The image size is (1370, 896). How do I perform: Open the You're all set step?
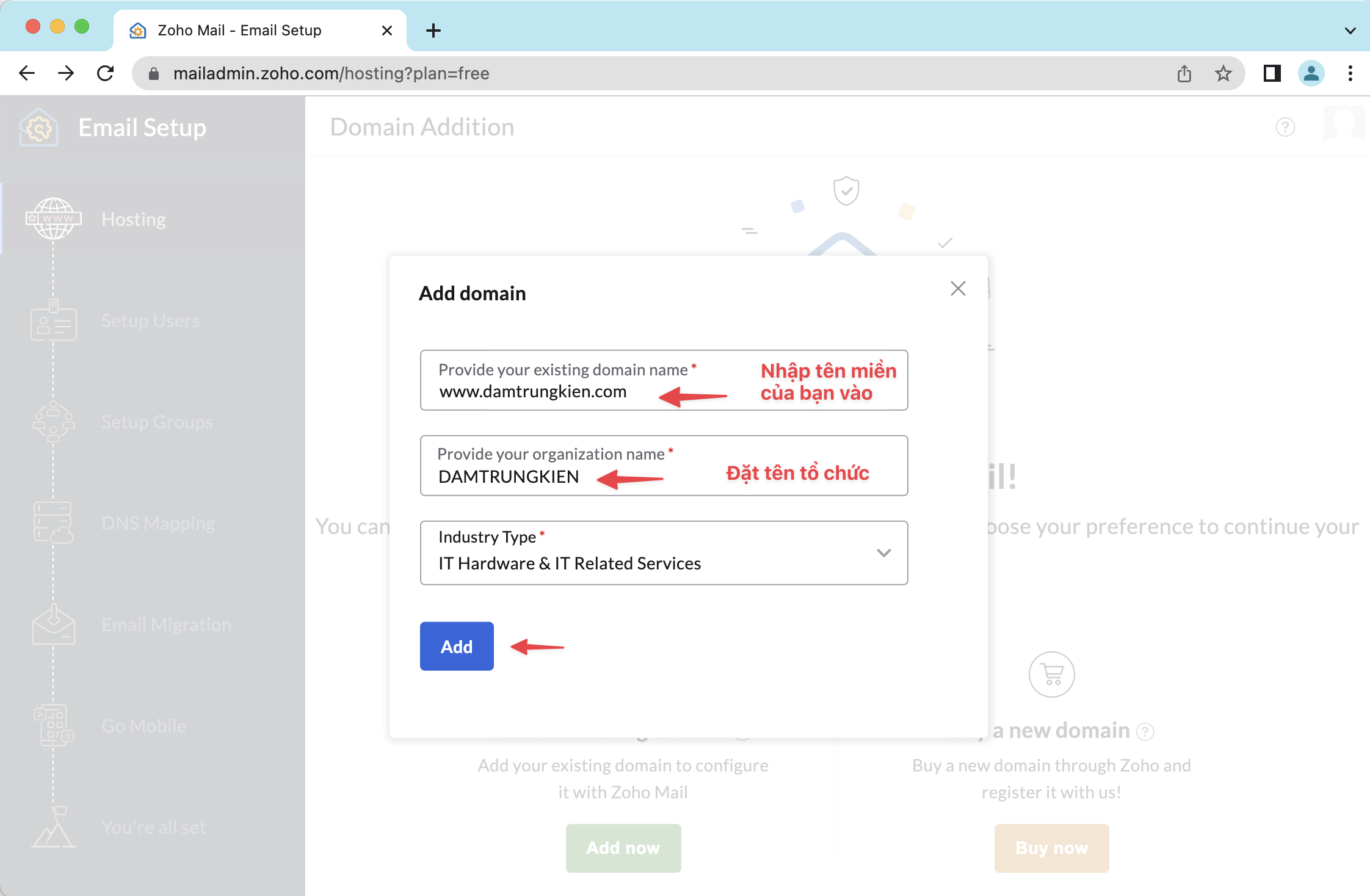[153, 827]
